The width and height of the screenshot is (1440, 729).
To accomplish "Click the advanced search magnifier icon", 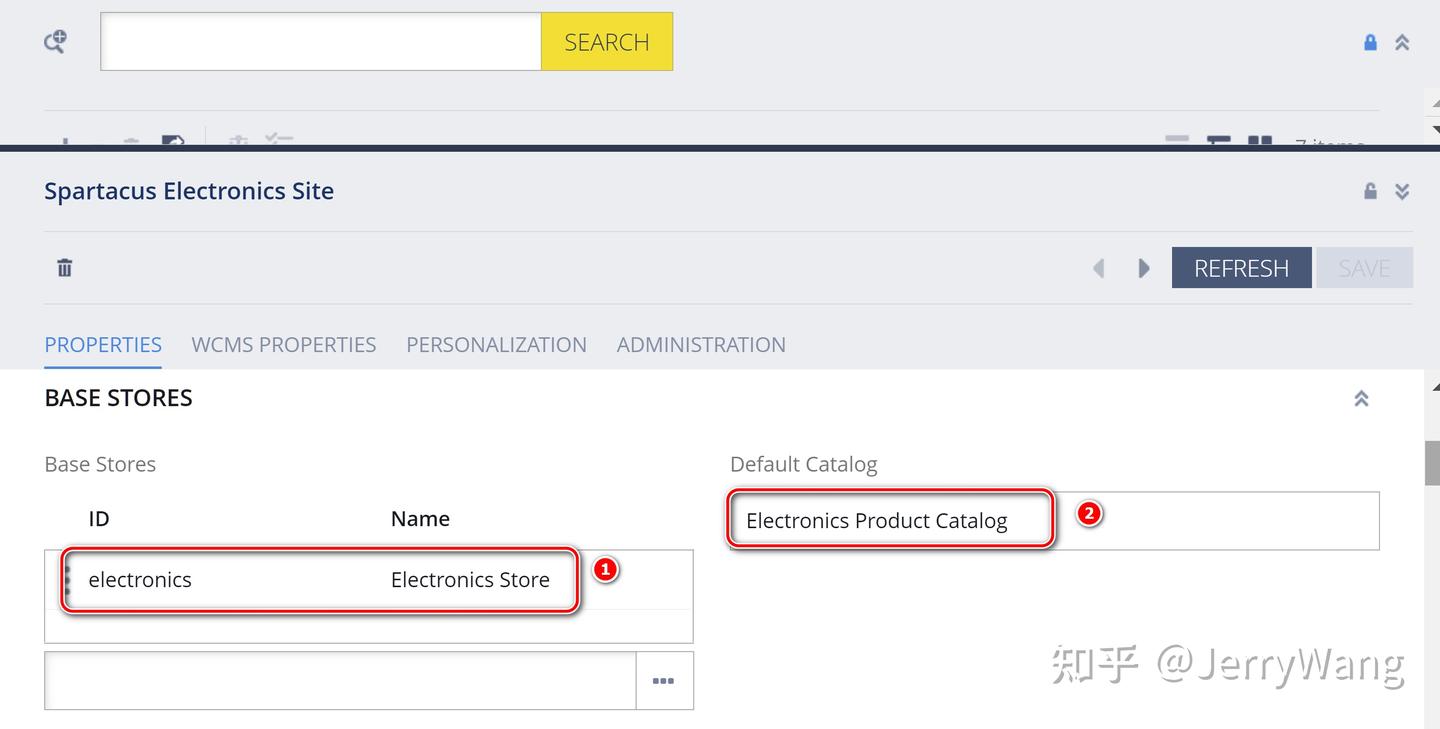I will pos(56,42).
